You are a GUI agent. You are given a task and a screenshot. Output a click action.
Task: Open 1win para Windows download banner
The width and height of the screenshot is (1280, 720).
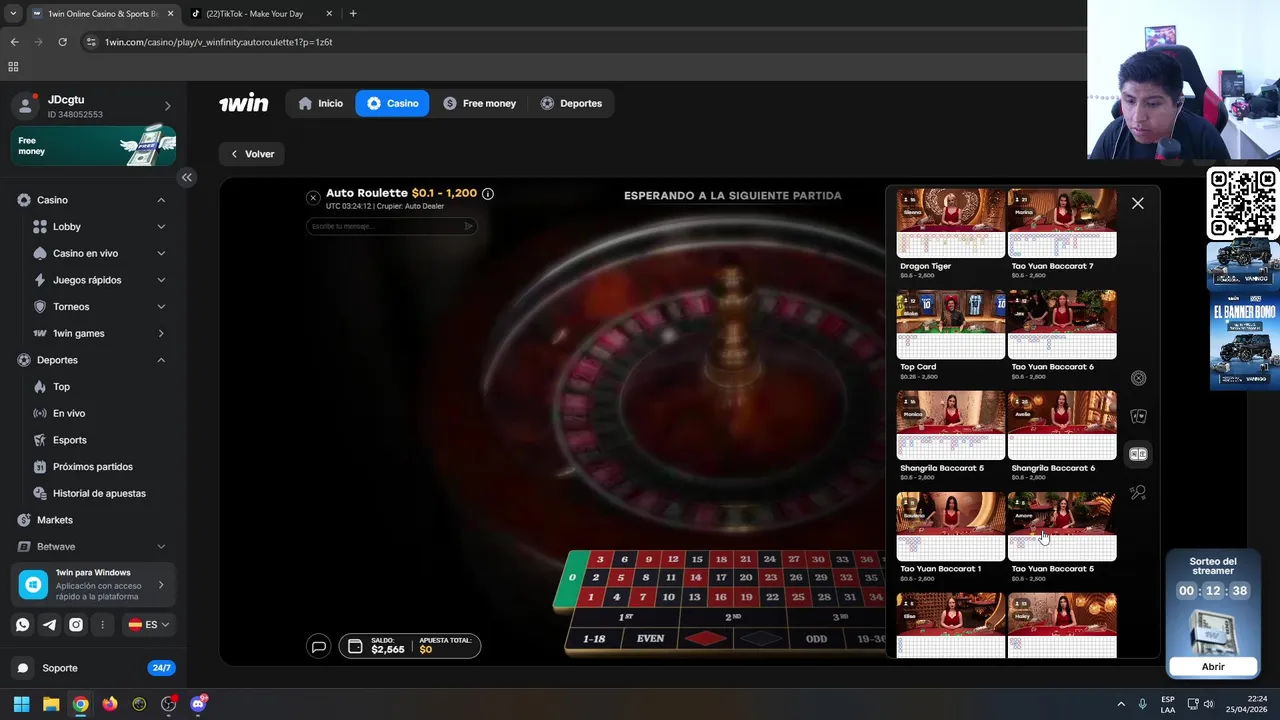94,584
